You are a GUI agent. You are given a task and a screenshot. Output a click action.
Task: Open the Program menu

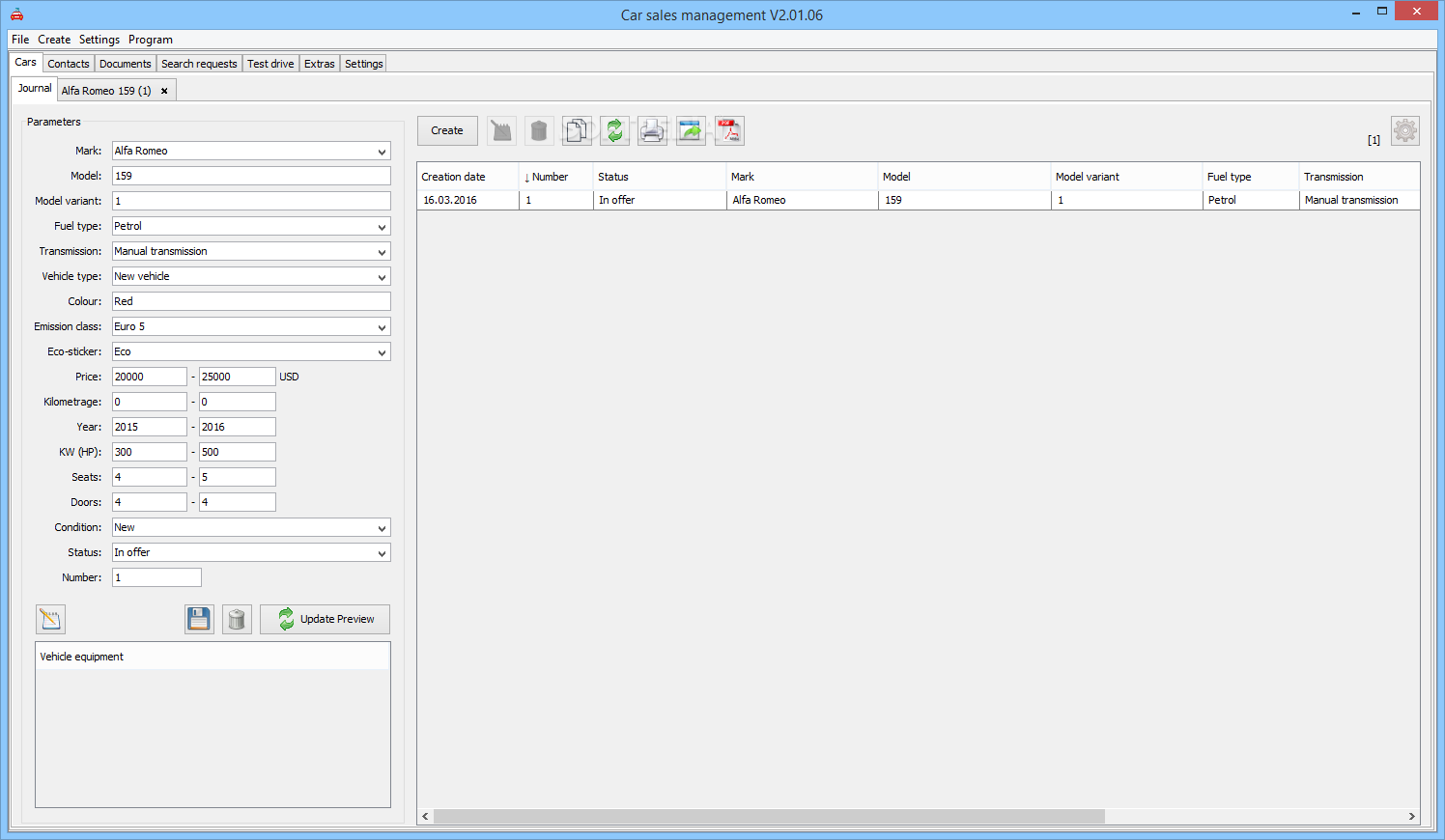click(x=151, y=40)
